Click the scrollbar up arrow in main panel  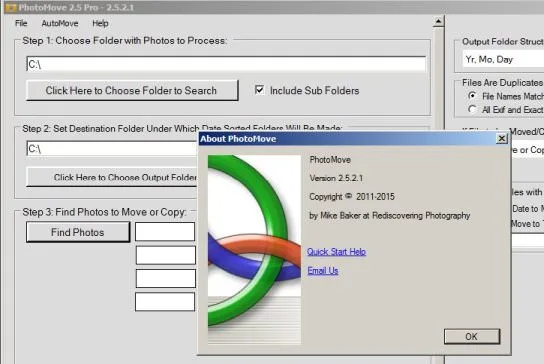click(439, 22)
